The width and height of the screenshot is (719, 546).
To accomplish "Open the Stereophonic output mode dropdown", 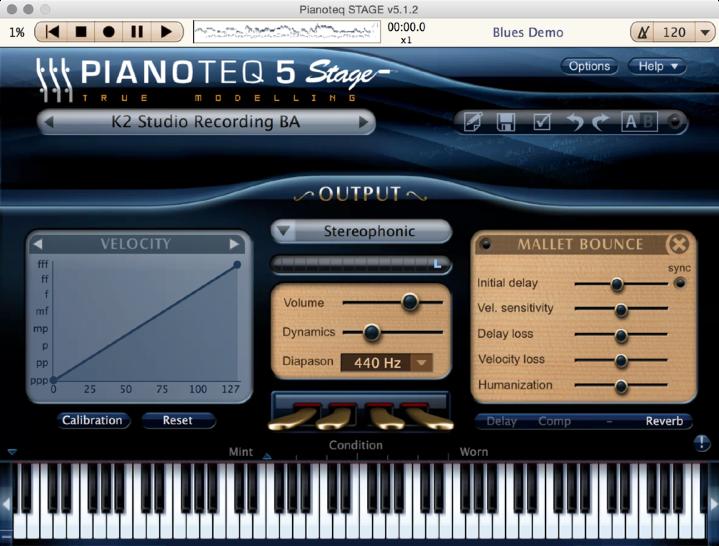I will pyautogui.click(x=361, y=232).
